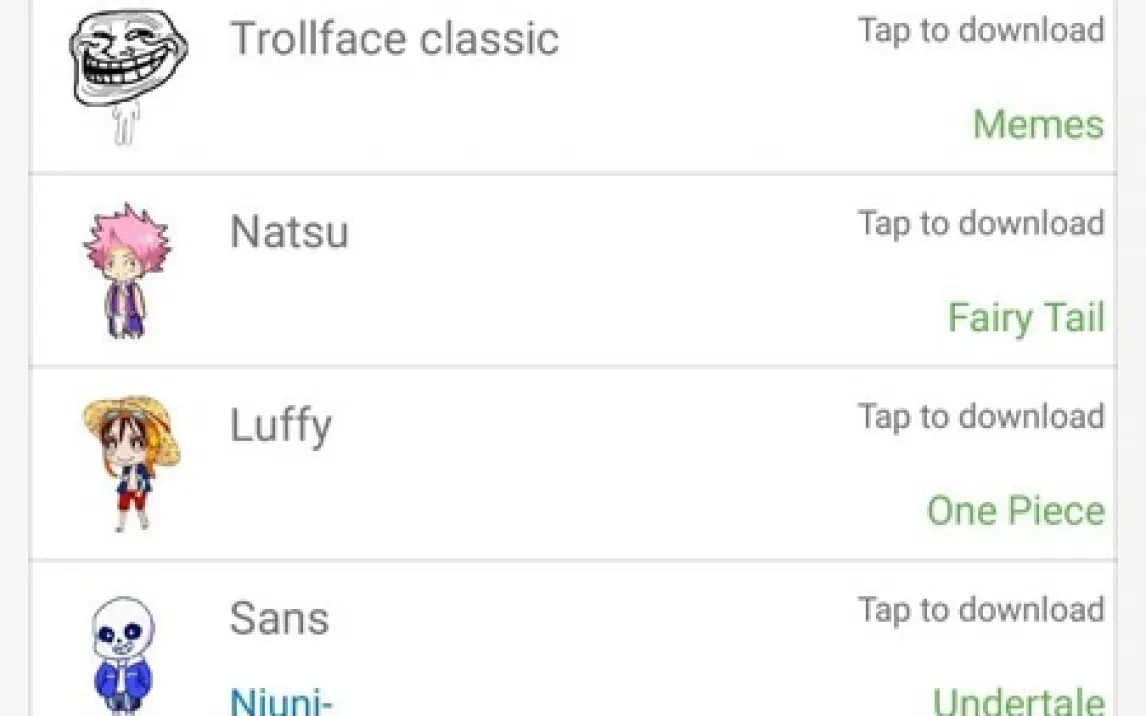Download the Sans pack
Viewport: 1146px width, 716px height.
click(980, 610)
